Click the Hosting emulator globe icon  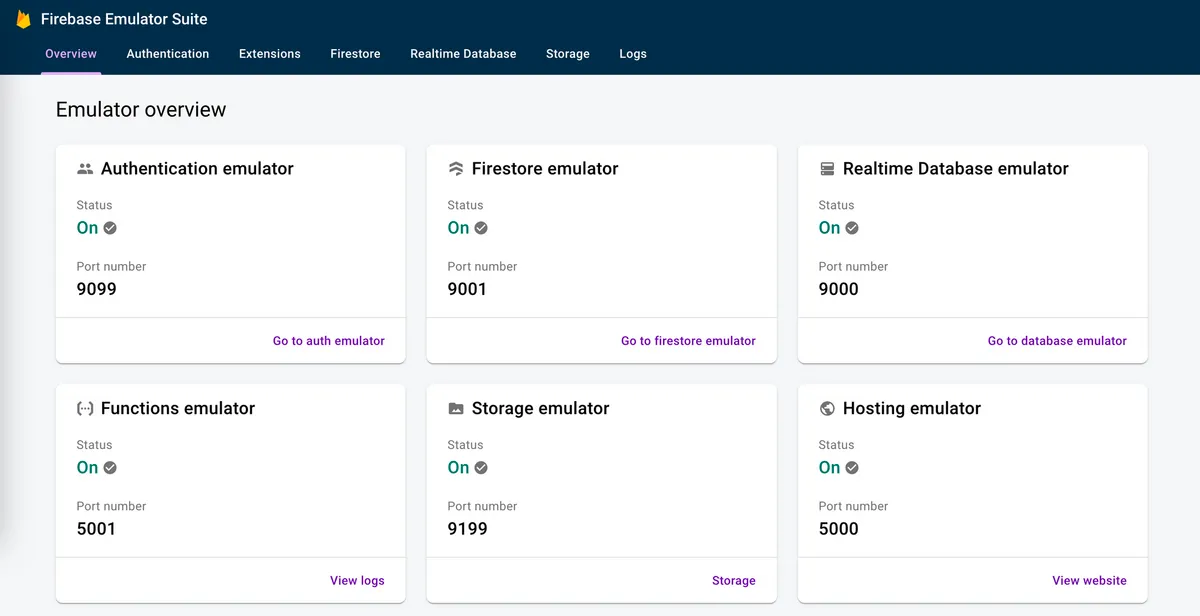827,409
